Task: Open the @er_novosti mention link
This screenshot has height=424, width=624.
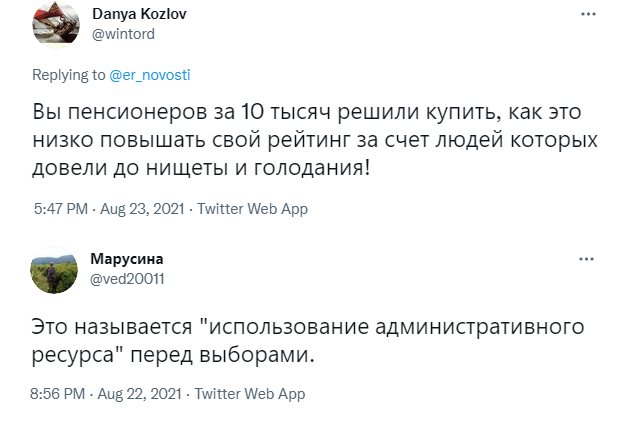Action: [150, 75]
